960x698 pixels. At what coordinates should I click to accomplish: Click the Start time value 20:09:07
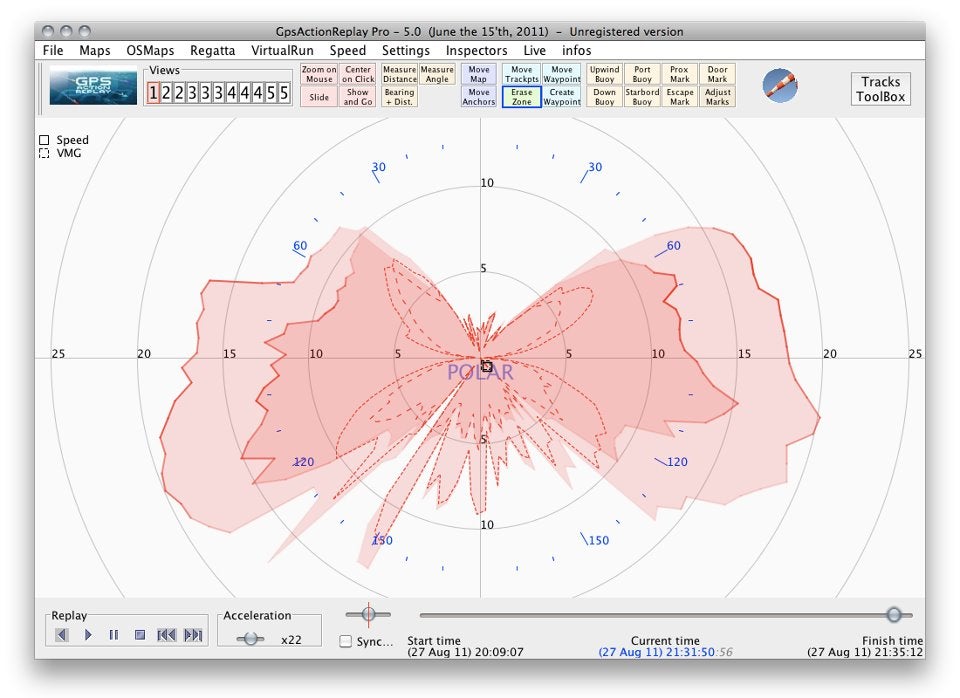click(x=465, y=652)
